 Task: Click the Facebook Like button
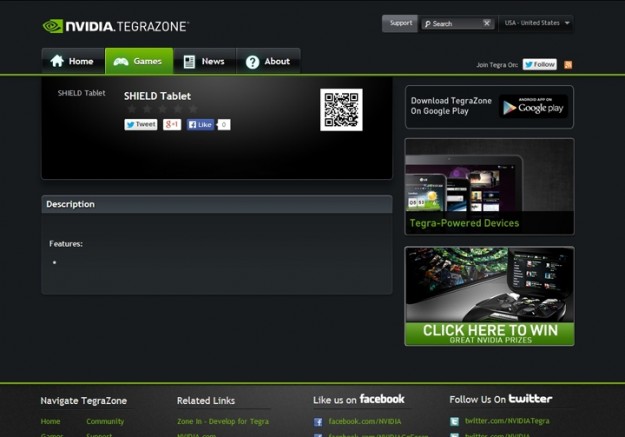point(201,125)
